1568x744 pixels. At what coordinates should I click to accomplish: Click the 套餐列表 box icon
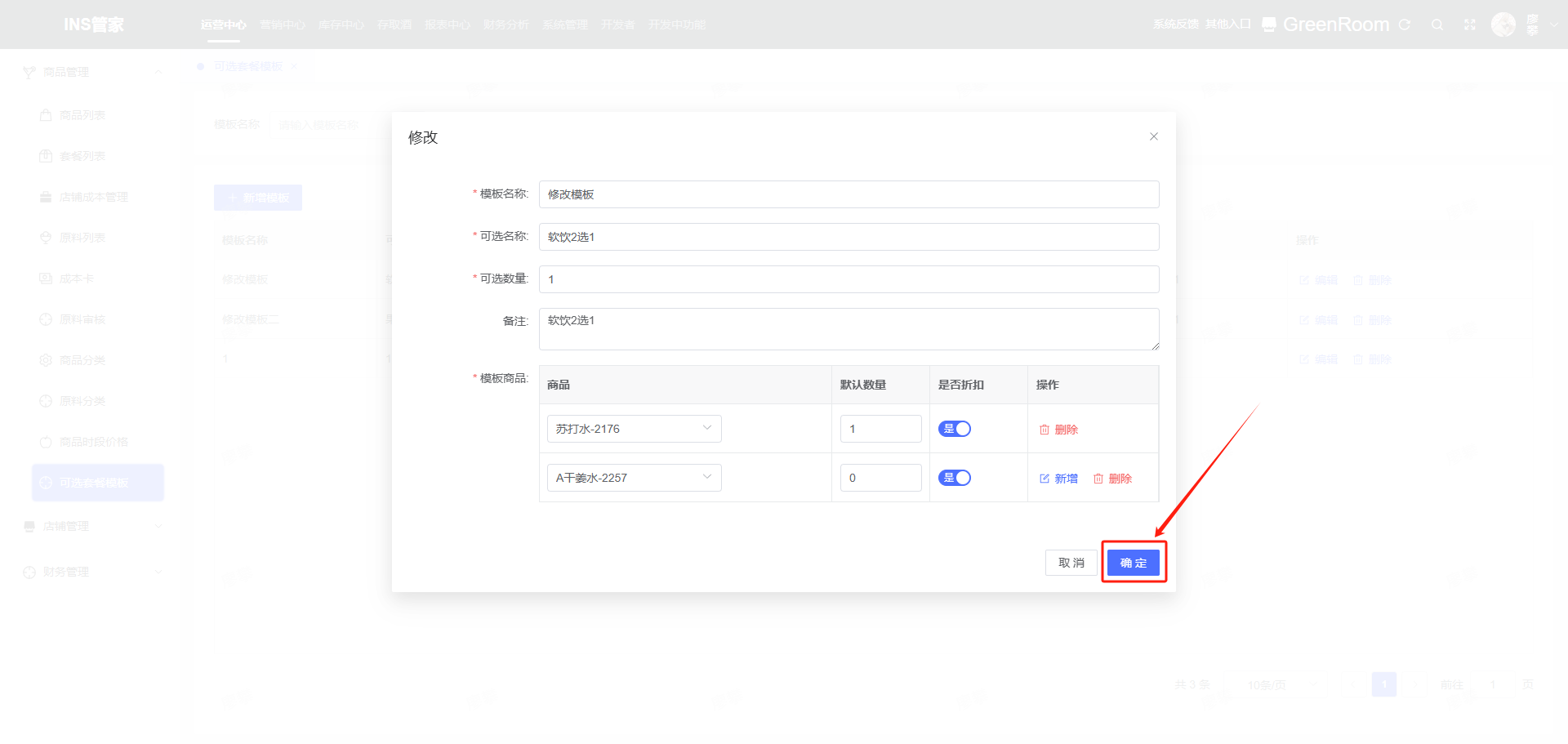(x=46, y=156)
